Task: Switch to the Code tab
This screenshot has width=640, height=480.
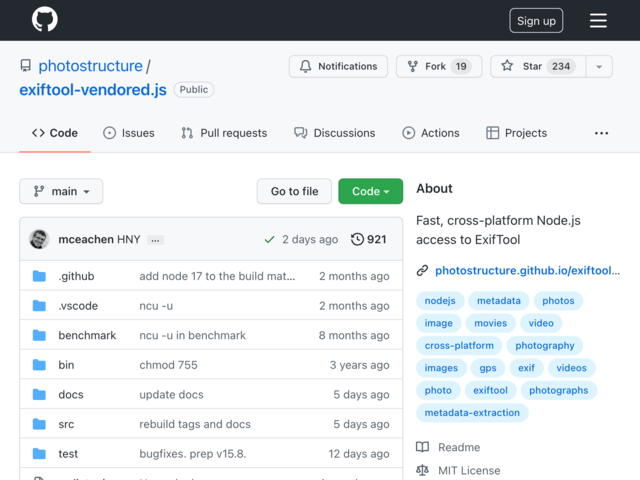Action: [x=55, y=133]
